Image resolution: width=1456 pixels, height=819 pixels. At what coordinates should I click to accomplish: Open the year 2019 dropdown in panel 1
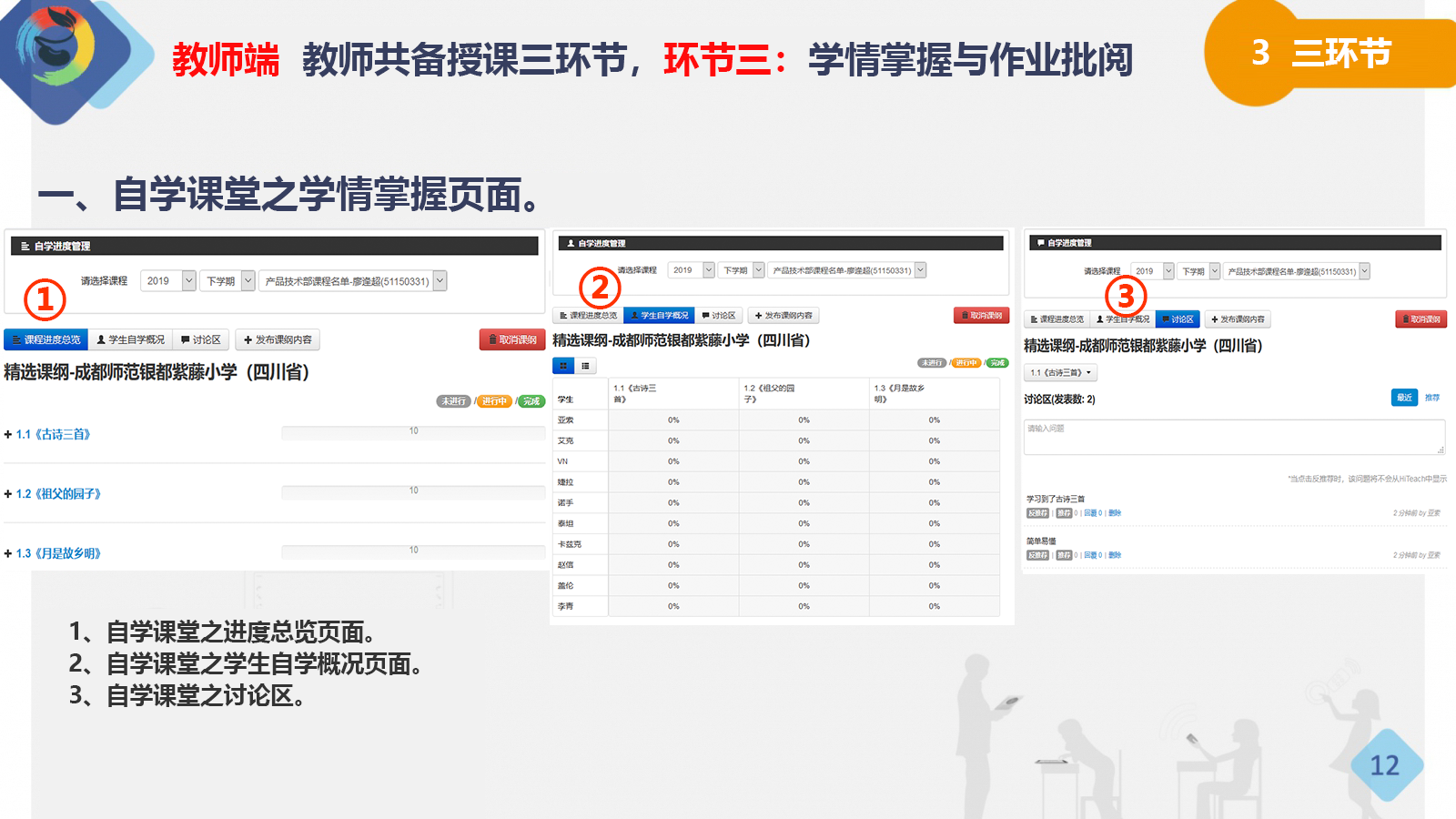(x=168, y=281)
